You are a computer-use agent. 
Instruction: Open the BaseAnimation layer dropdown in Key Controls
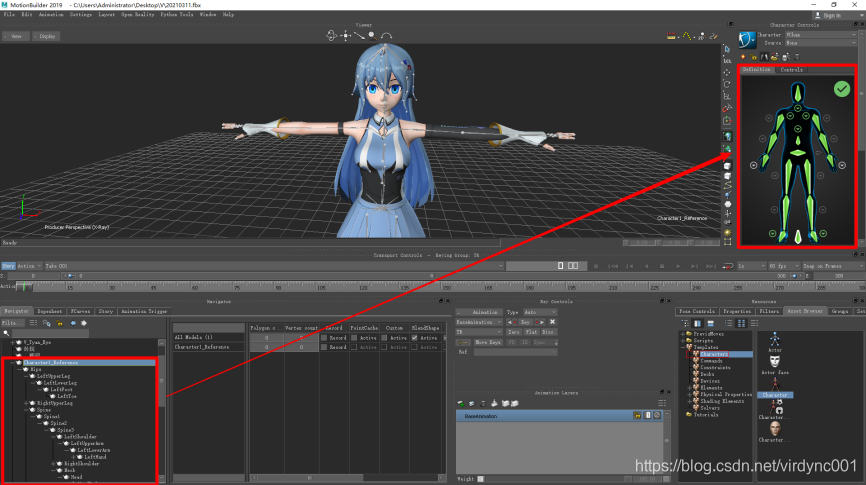click(478, 322)
